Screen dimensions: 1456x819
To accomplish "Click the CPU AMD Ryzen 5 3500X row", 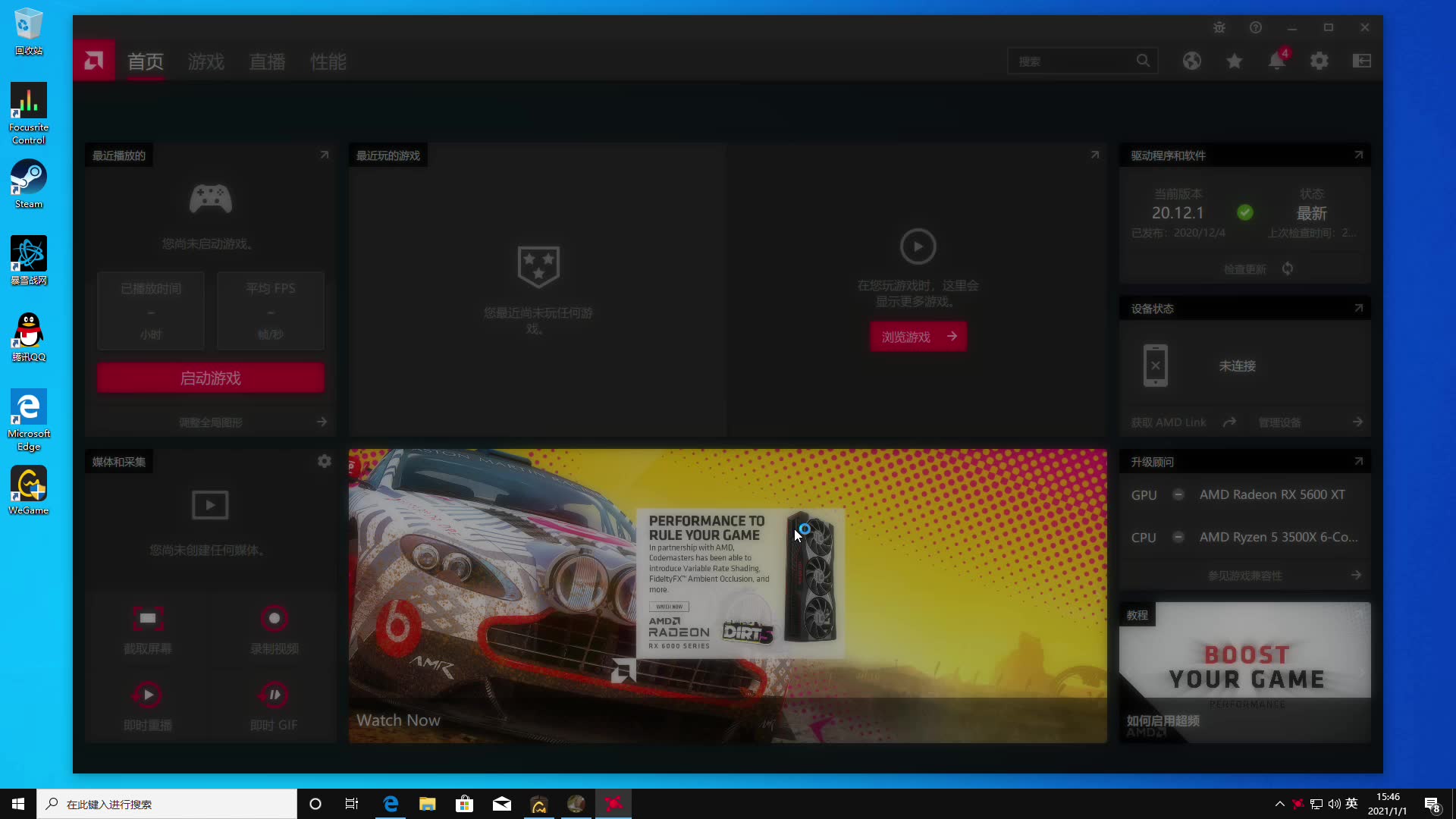I will (x=1244, y=537).
